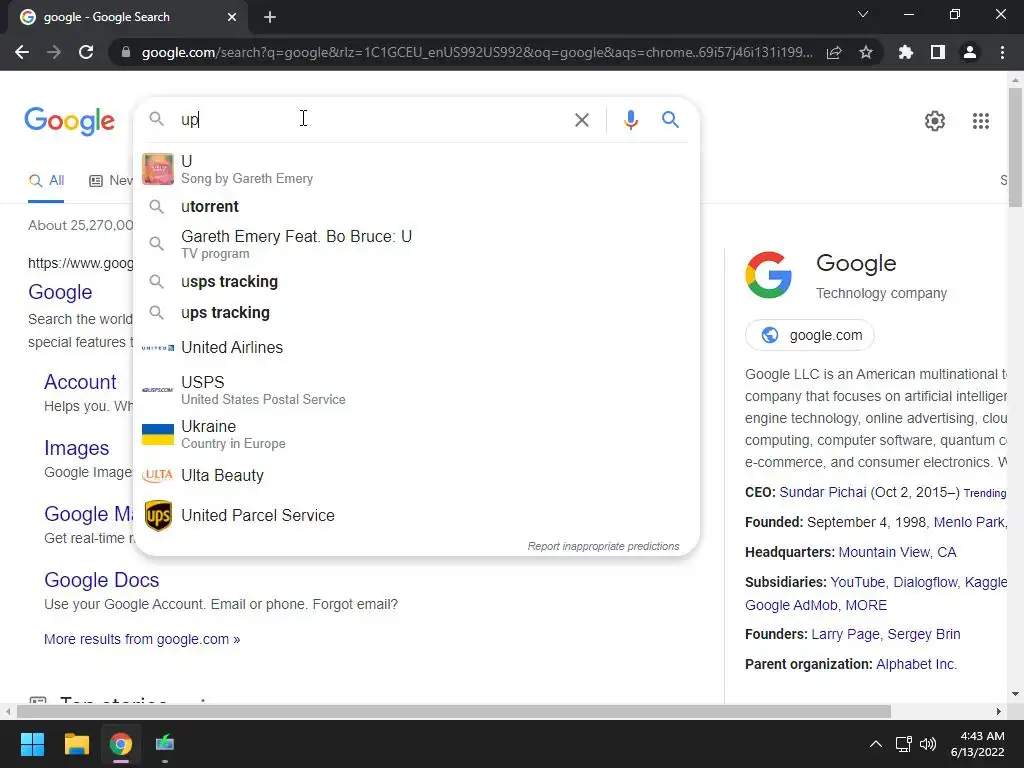Pick 'Gareth Emery Feat. Bo Bruce: U' suggestion
Image resolution: width=1024 pixels, height=768 pixels.
pyautogui.click(x=416, y=244)
